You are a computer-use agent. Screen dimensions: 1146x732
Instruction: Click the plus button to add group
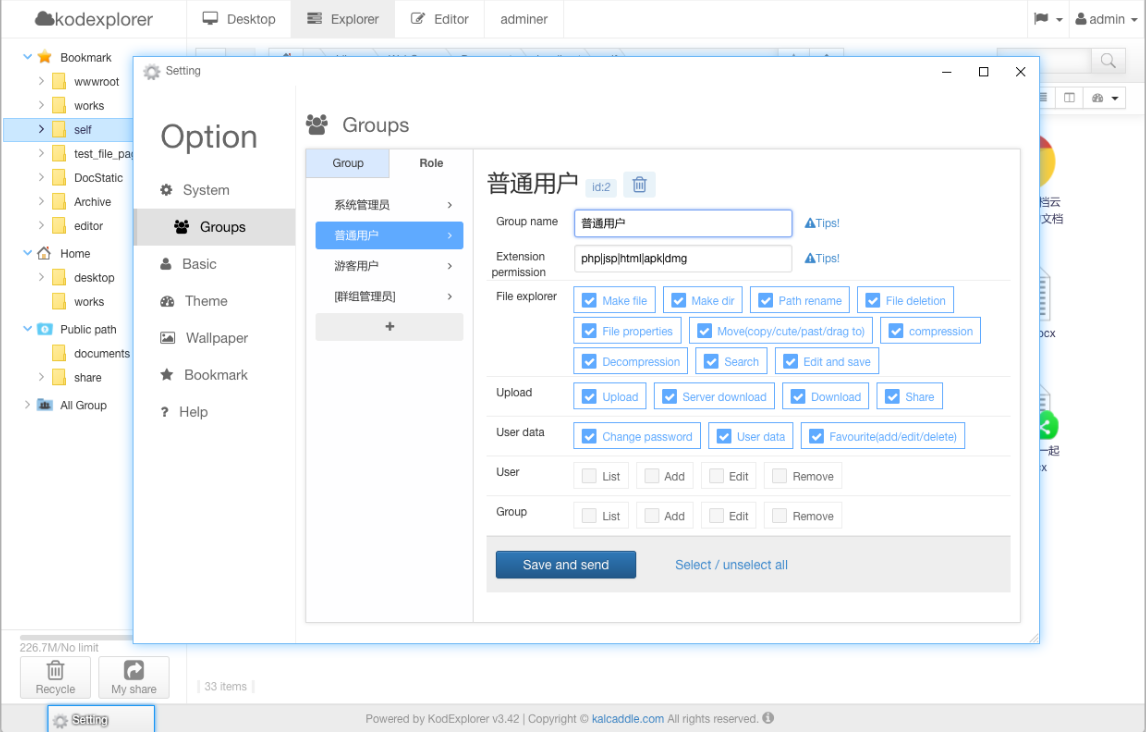pos(389,327)
